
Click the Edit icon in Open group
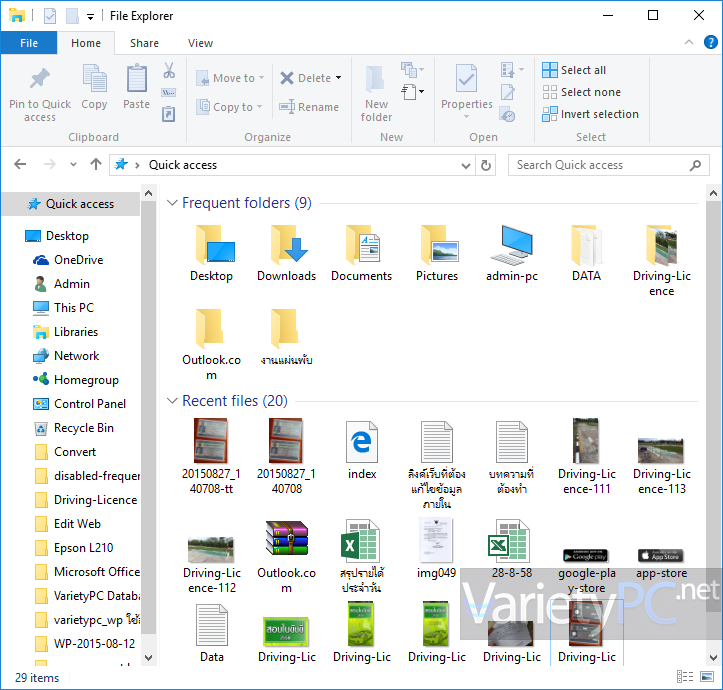tap(508, 92)
